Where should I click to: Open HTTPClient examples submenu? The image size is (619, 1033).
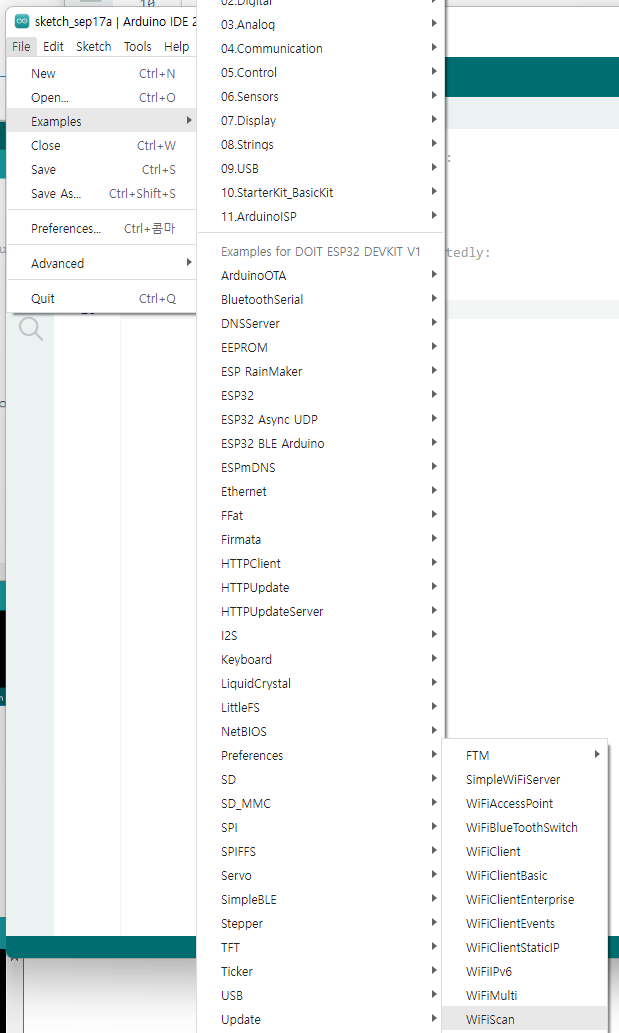click(x=321, y=564)
